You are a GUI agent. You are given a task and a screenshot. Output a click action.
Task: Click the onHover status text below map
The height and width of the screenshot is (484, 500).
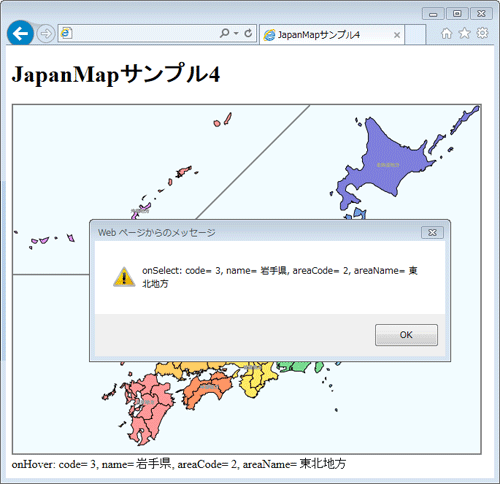[179, 464]
